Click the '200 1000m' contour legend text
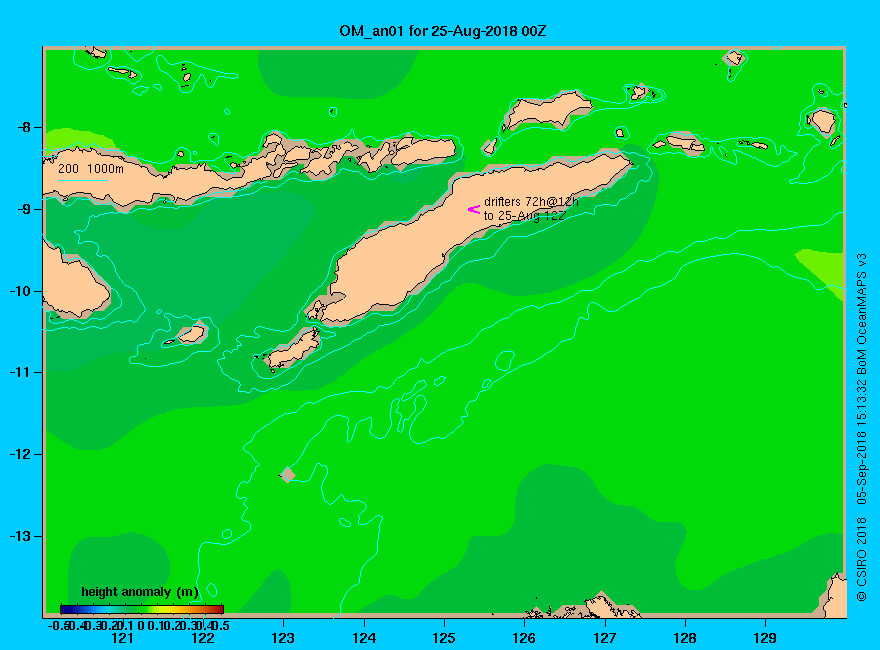Screen dimensions: 880x650 coord(91,168)
